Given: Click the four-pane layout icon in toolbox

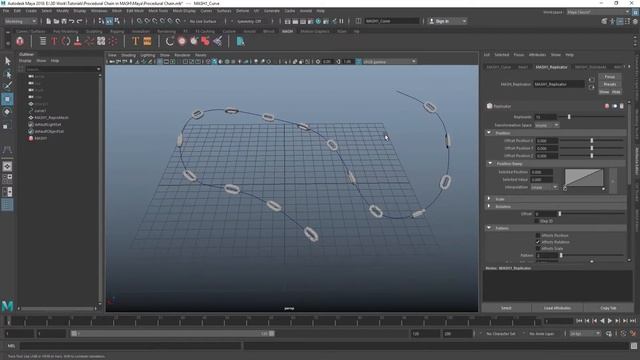Looking at the screenshot, I should (7, 178).
